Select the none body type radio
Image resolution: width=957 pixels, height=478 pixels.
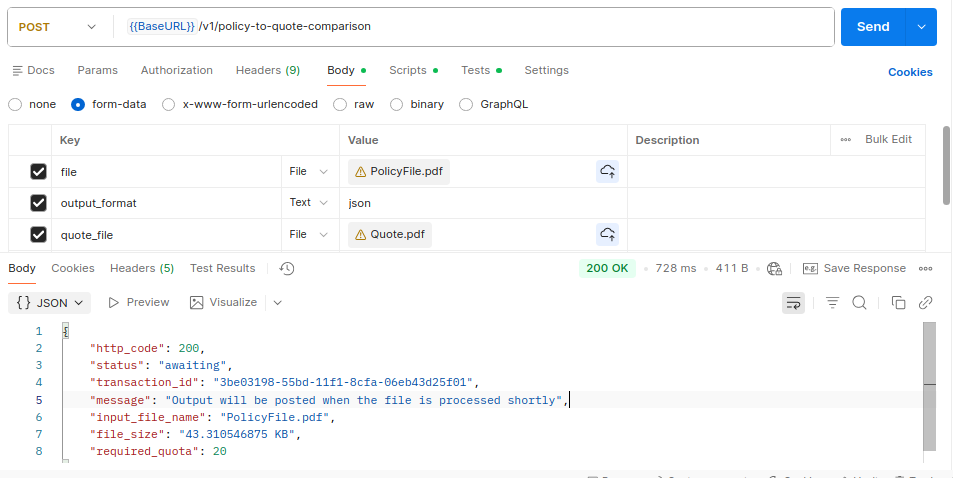point(15,104)
